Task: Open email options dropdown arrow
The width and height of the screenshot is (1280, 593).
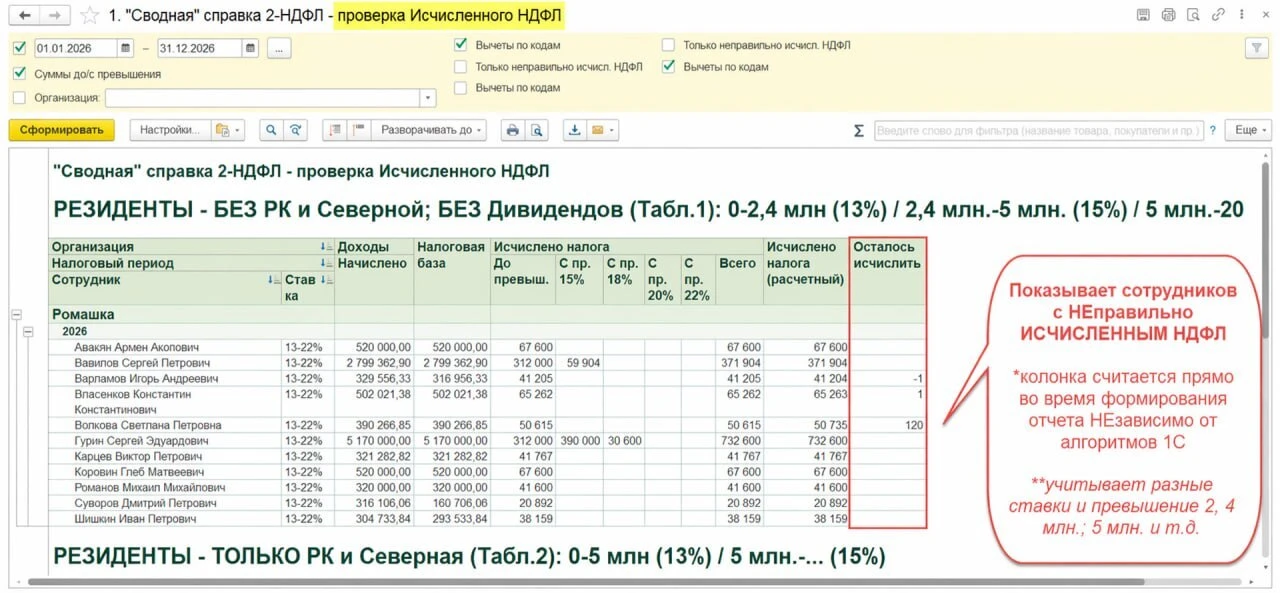Action: pyautogui.click(x=613, y=130)
